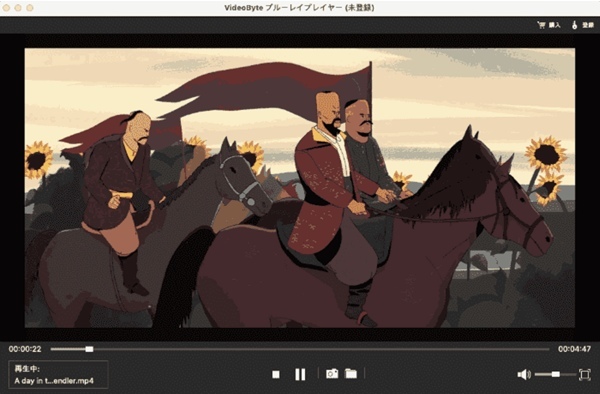The image size is (600, 394).
Task: Mute audio with speaker icon
Action: (x=524, y=374)
